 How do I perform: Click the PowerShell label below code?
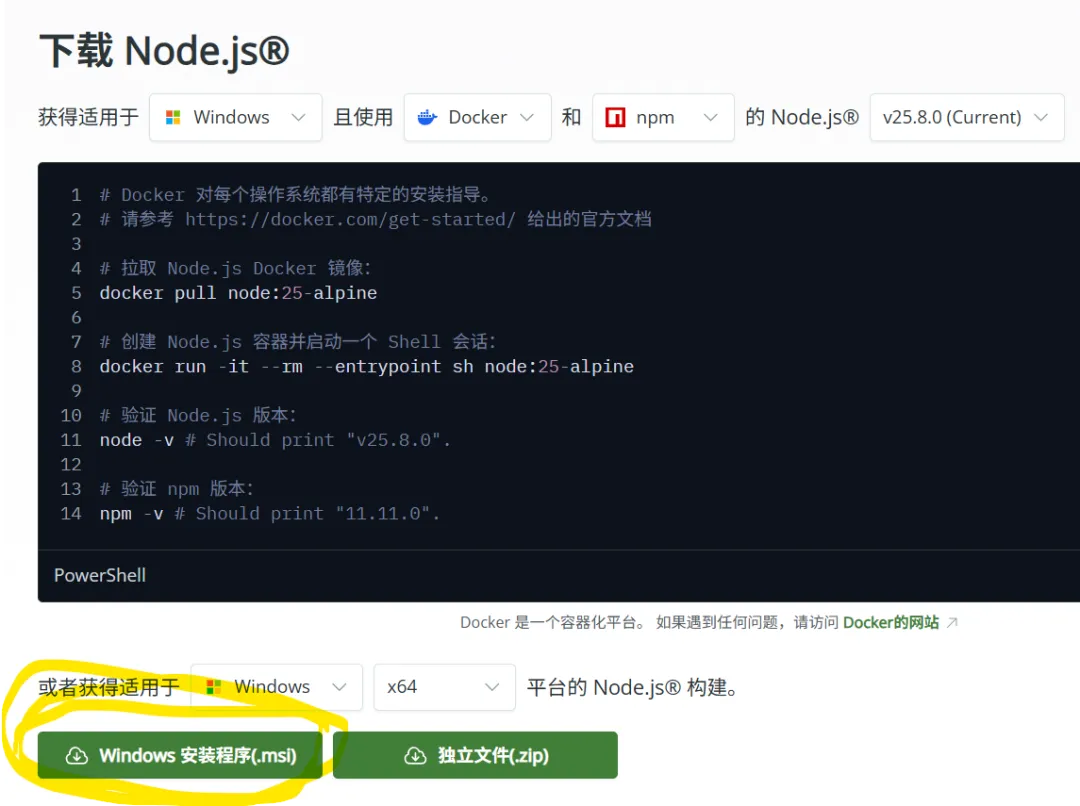100,575
